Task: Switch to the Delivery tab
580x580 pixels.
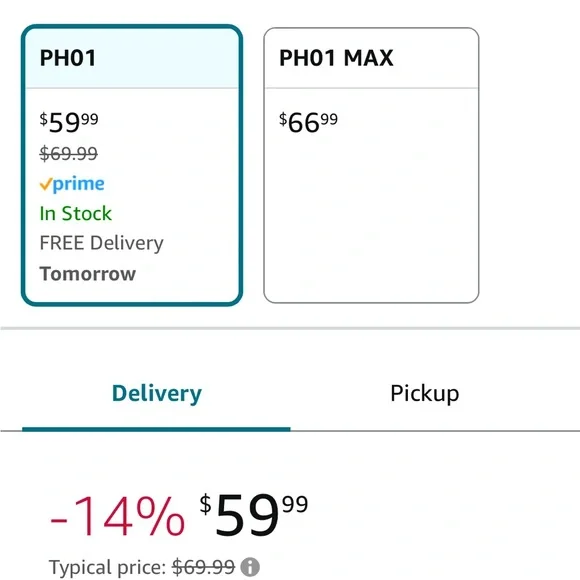Action: [x=156, y=393]
